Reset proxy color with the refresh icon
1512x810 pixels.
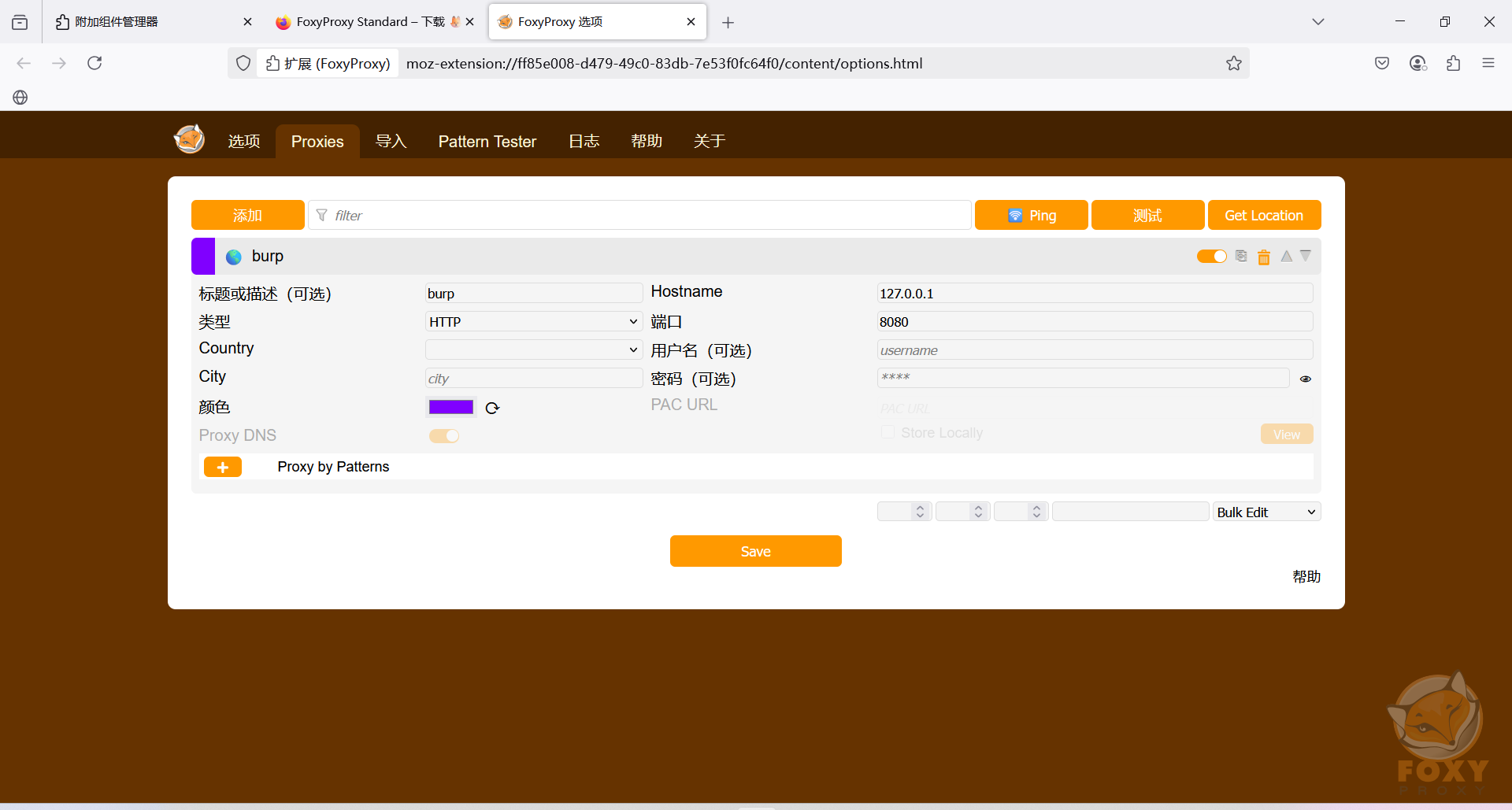[x=492, y=408]
